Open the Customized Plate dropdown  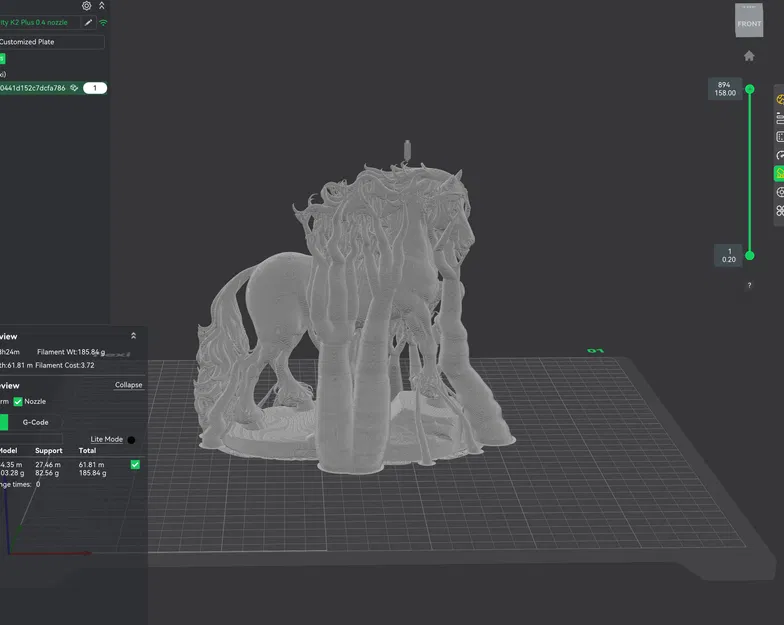coord(52,42)
